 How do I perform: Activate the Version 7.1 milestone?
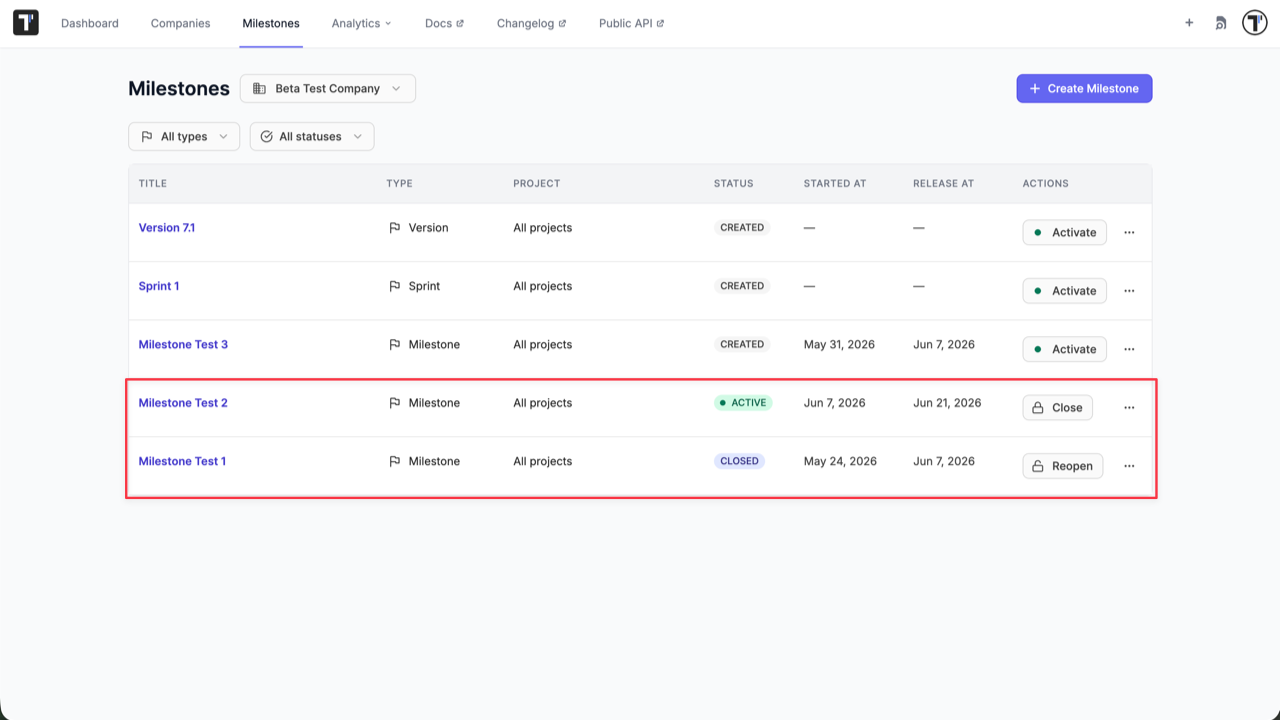1064,232
